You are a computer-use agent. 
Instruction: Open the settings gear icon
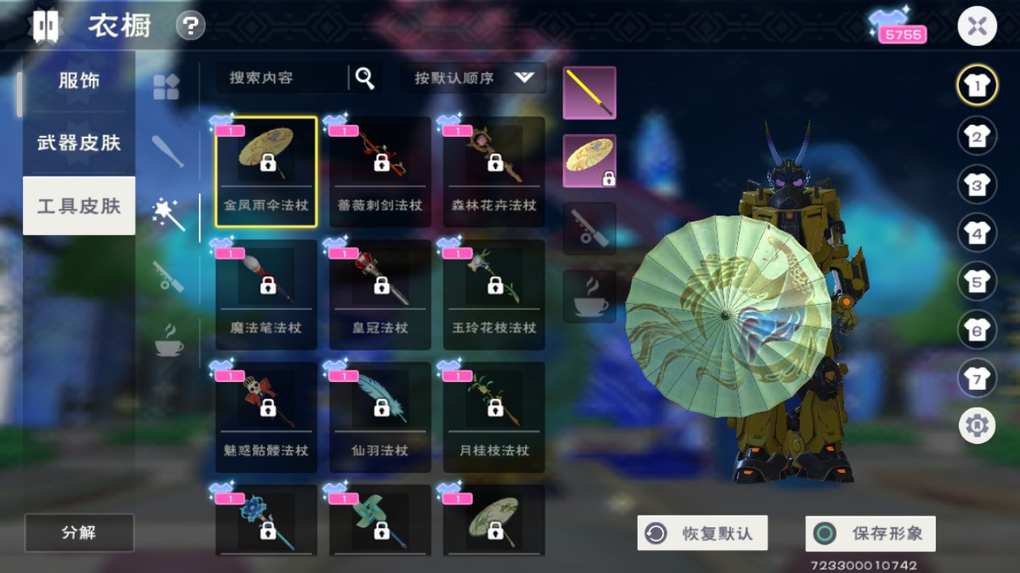coord(976,425)
